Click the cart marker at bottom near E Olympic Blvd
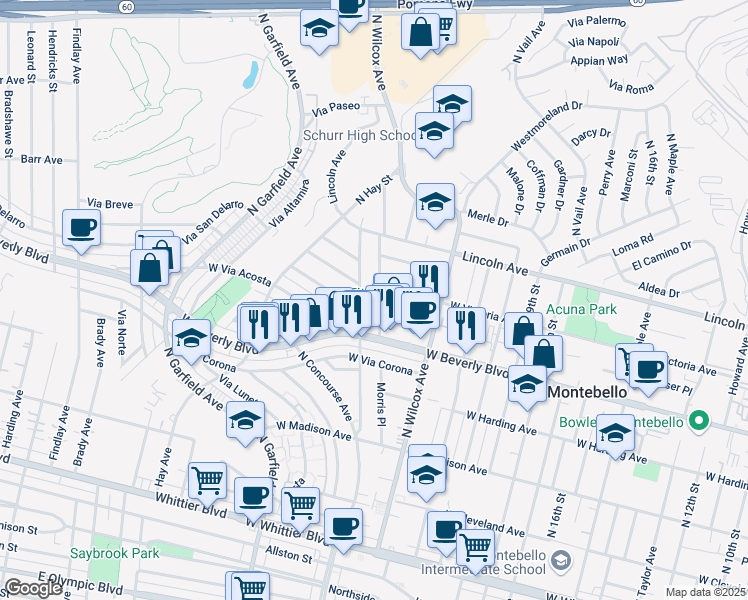This screenshot has height=600, width=748. [x=250, y=589]
